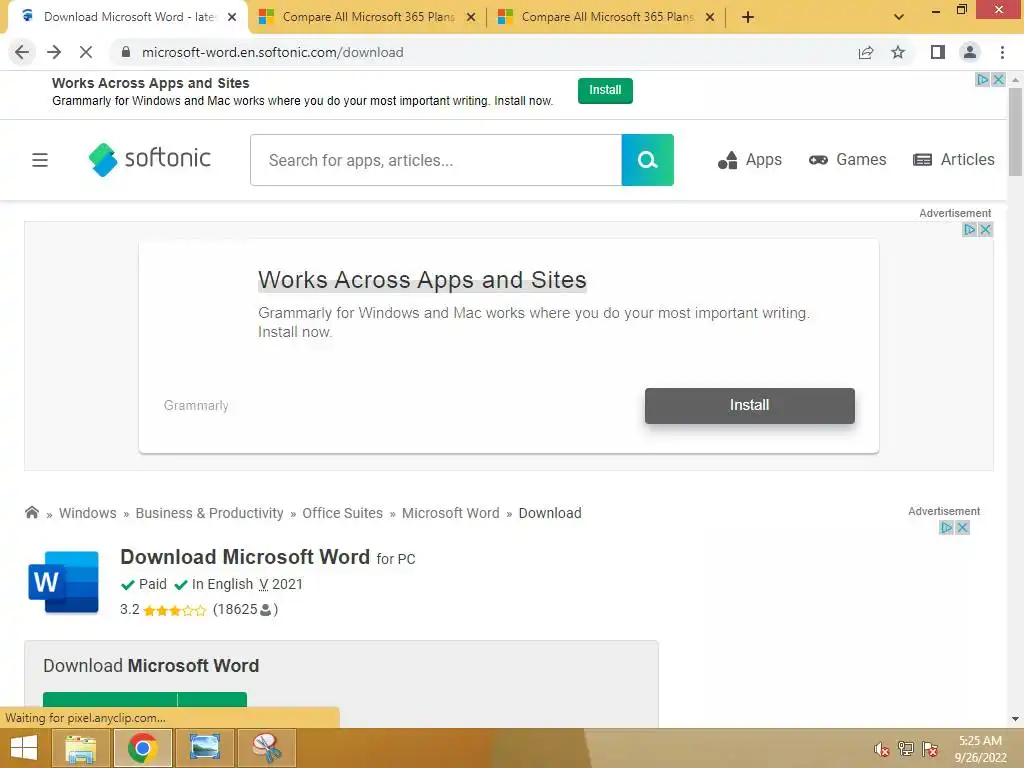Image resolution: width=1024 pixels, height=768 pixels.
Task: Click the Microsoft Word app icon
Action: tap(63, 582)
